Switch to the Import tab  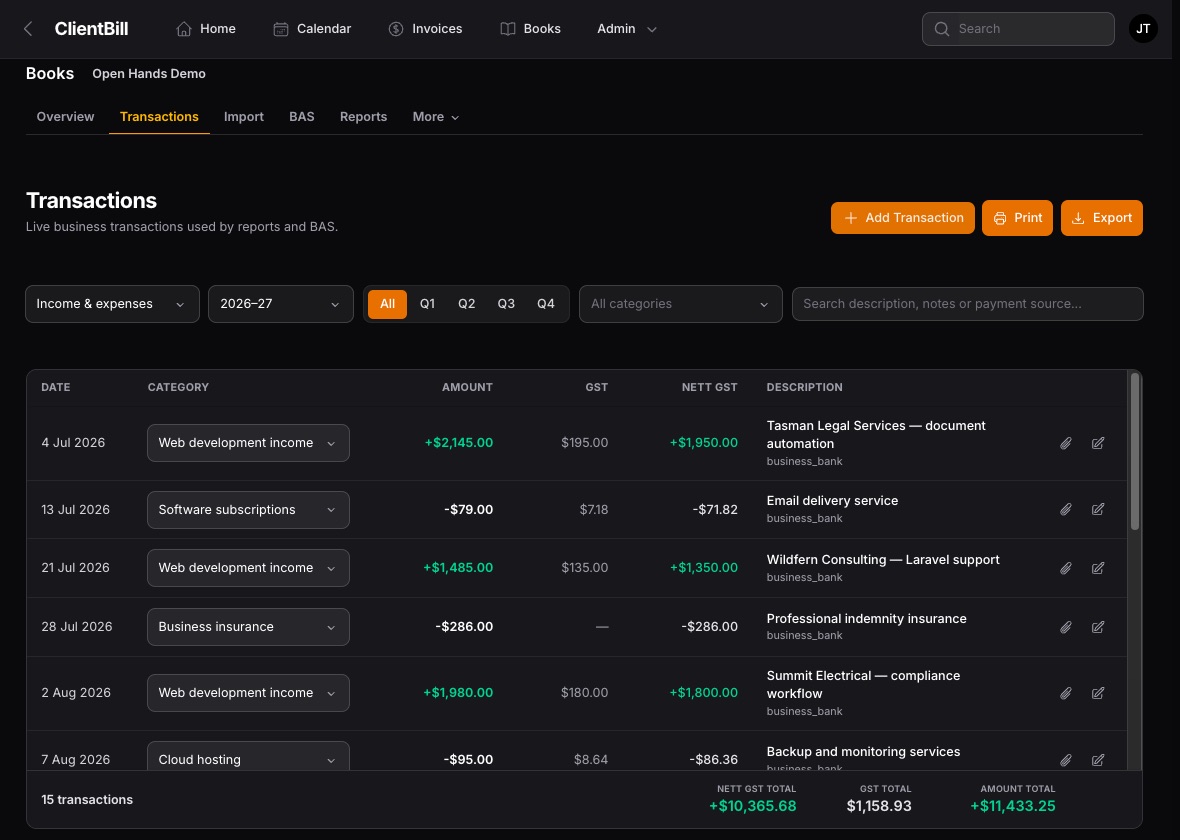[244, 117]
